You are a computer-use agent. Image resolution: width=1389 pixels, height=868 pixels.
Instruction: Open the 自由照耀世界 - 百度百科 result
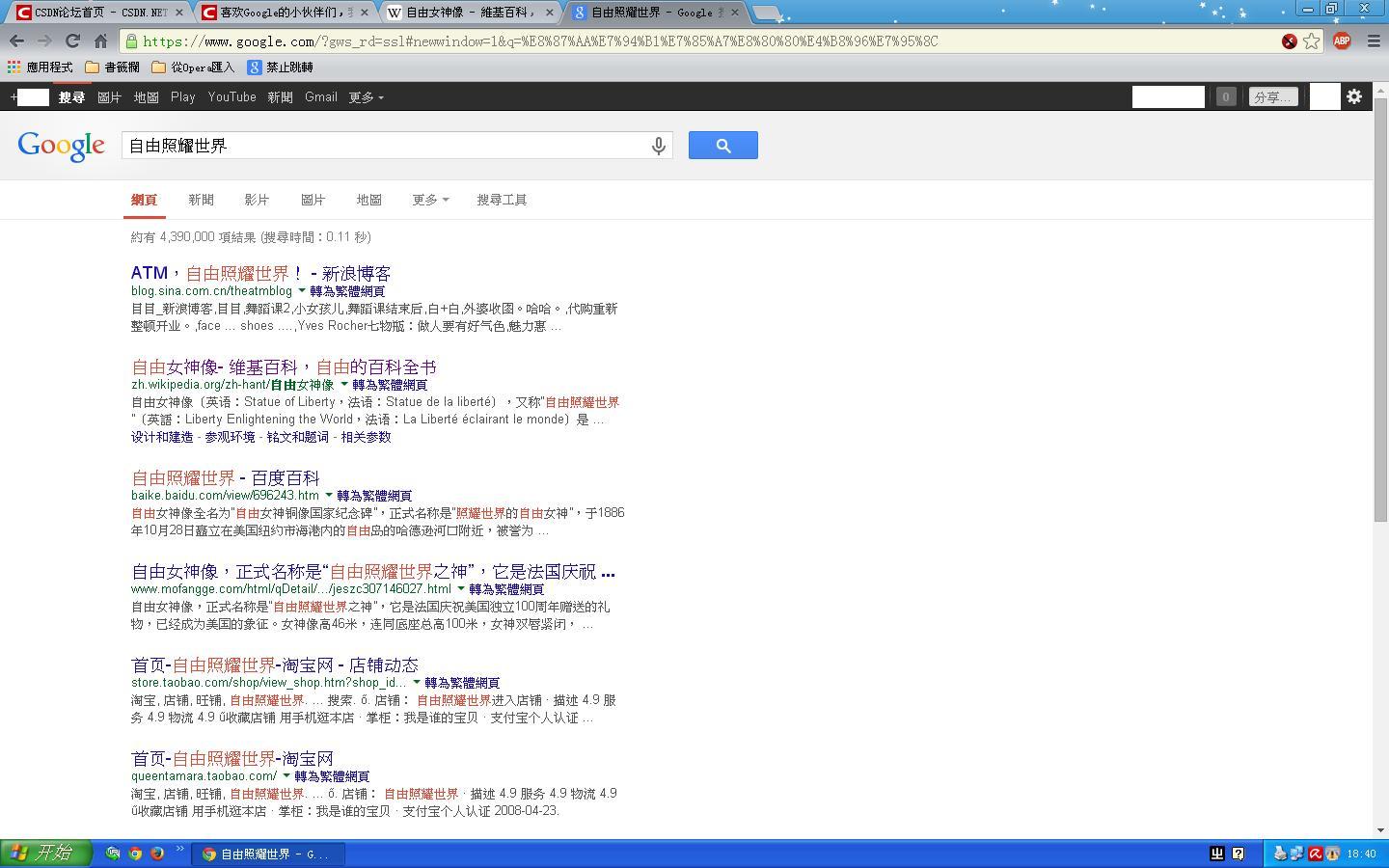coord(226,477)
